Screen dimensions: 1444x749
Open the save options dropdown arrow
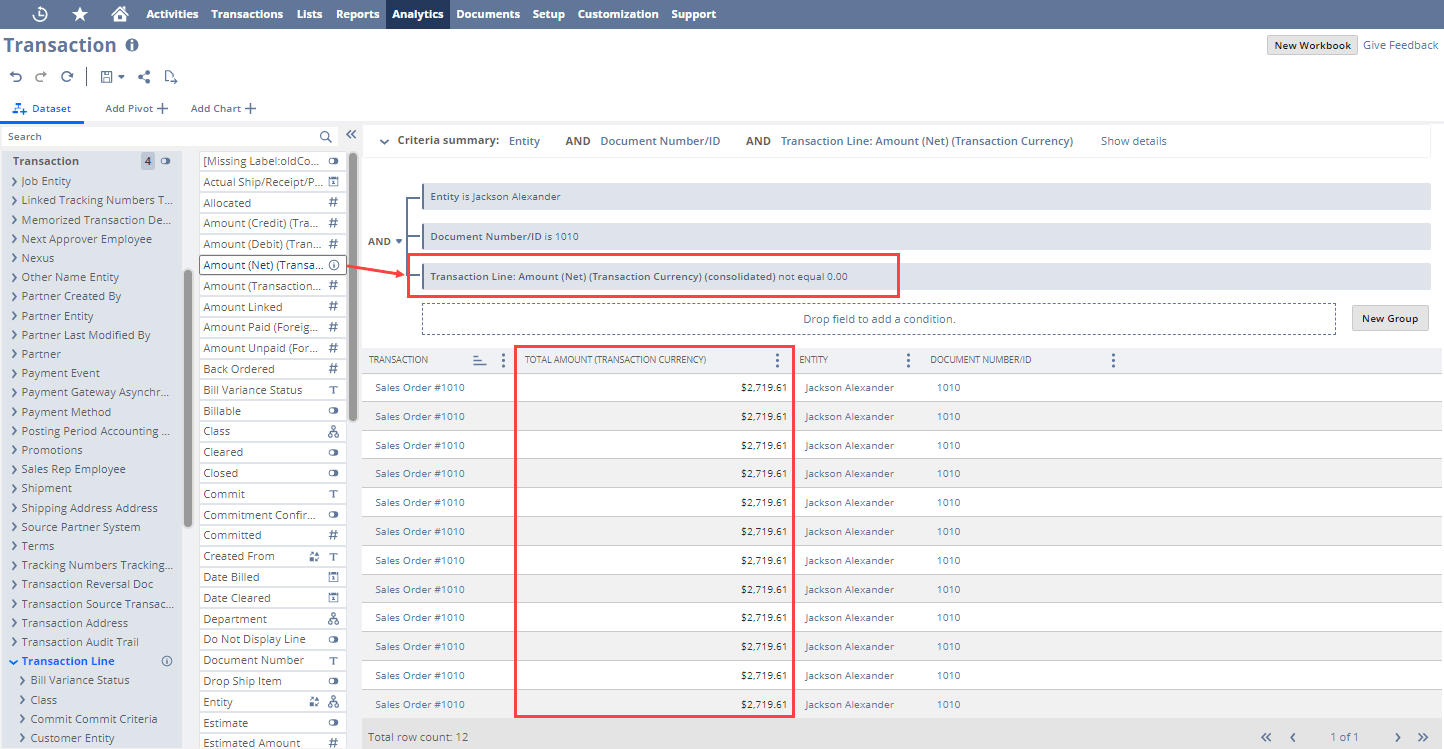[121, 77]
